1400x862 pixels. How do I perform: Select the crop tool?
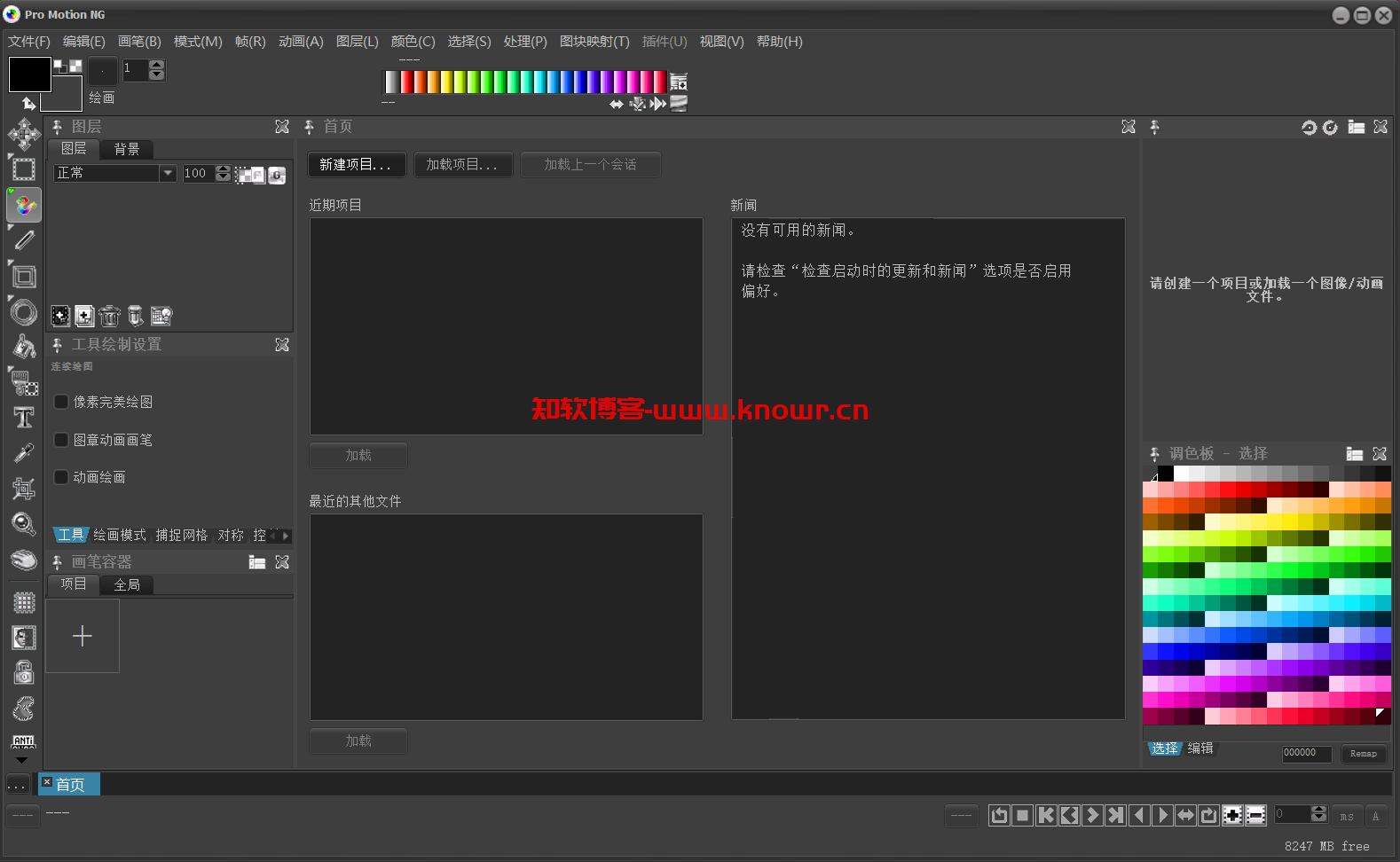(x=24, y=489)
